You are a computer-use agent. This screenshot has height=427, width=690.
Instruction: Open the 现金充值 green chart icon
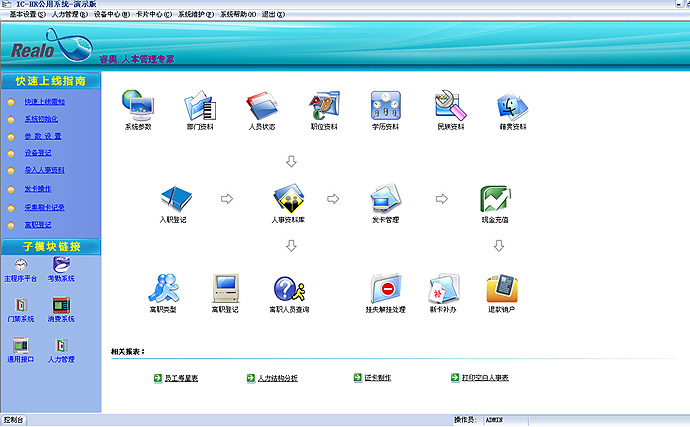[495, 199]
